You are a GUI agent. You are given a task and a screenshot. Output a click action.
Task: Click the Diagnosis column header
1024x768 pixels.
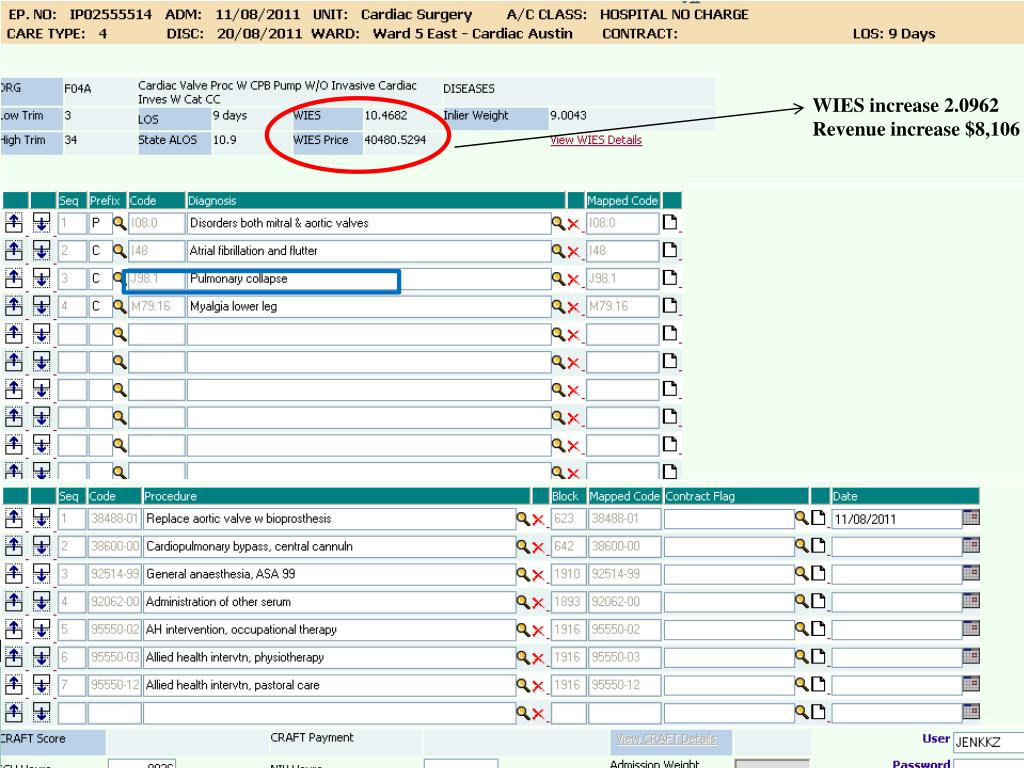tap(376, 200)
